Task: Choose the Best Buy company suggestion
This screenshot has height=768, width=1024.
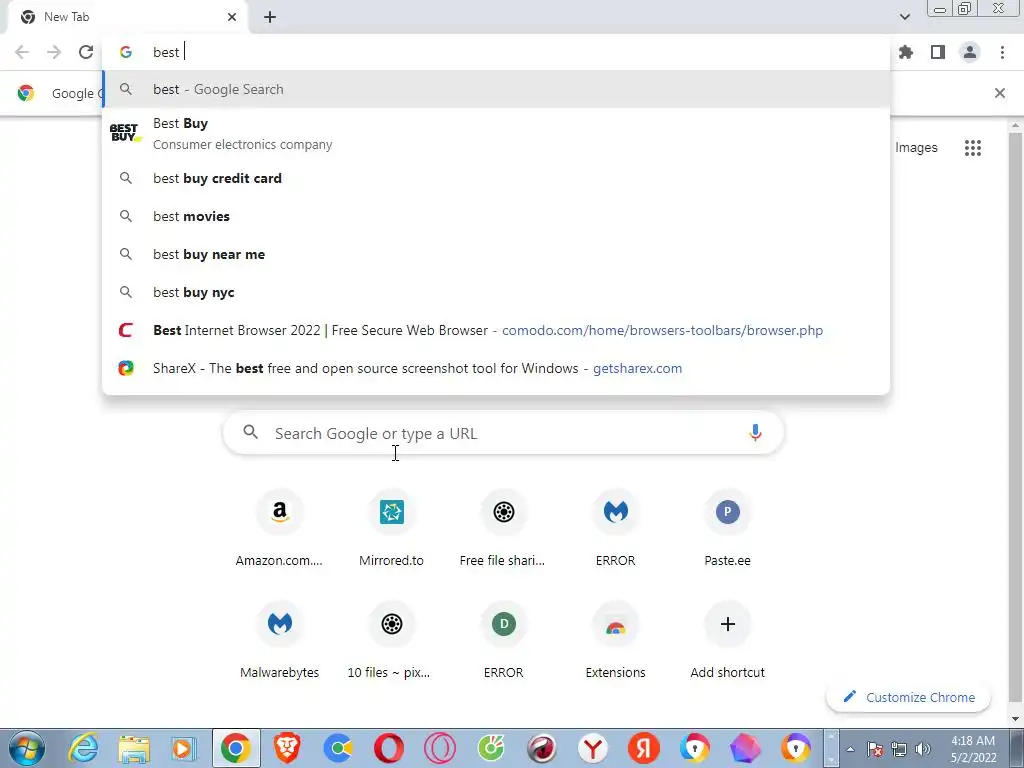Action: [496, 133]
